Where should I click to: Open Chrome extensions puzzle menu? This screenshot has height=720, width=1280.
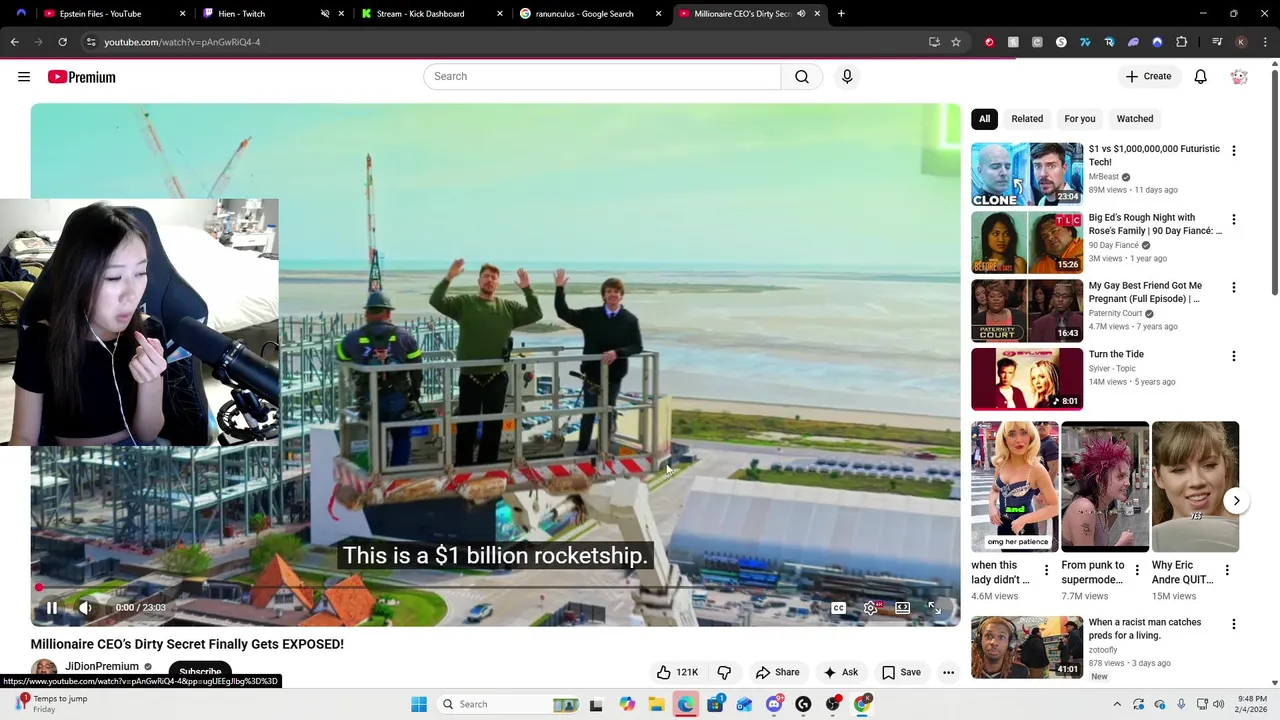click(x=1182, y=42)
